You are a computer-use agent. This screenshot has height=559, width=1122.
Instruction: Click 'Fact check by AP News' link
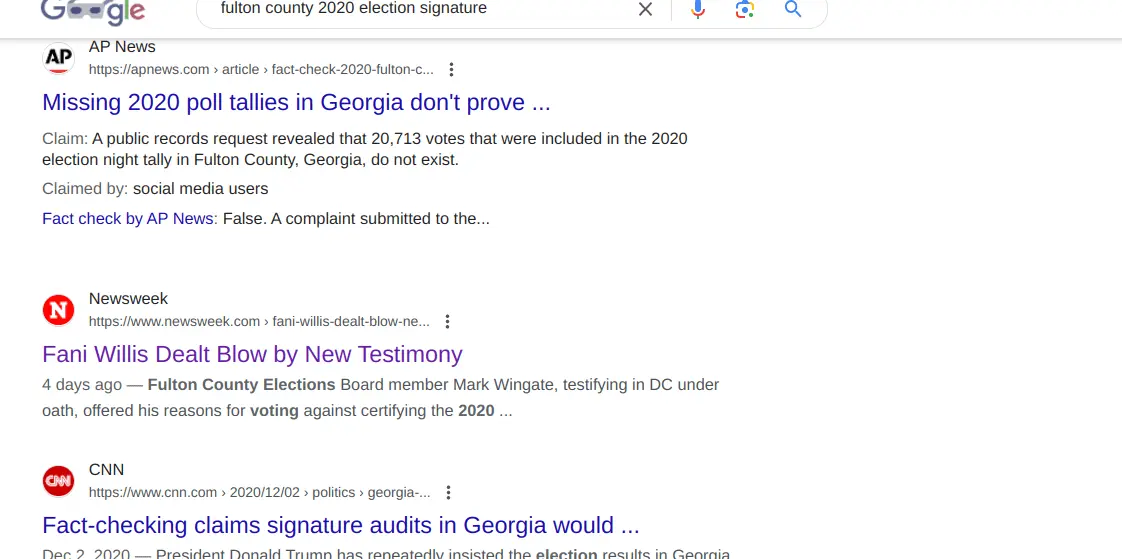point(128,218)
